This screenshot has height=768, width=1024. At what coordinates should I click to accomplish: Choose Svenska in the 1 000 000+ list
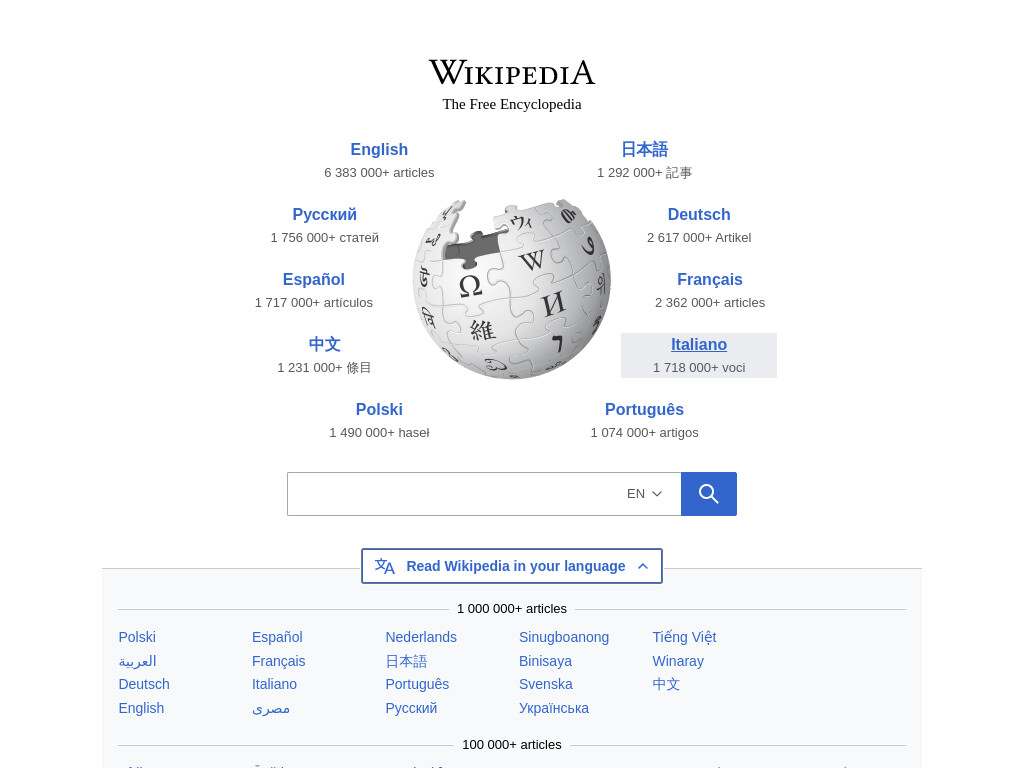[x=545, y=684]
